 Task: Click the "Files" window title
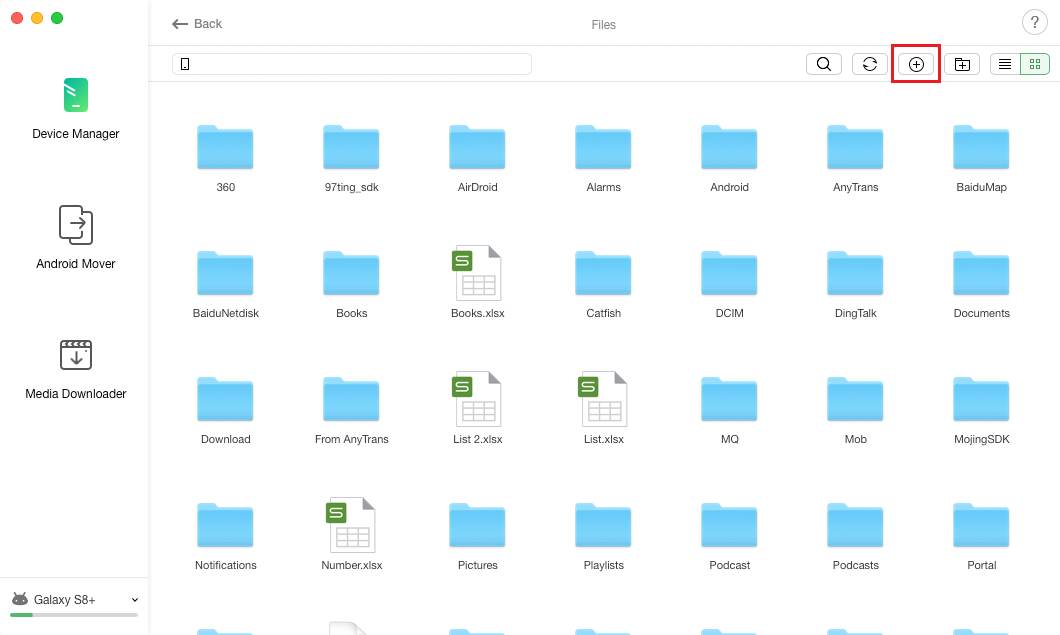pos(604,24)
